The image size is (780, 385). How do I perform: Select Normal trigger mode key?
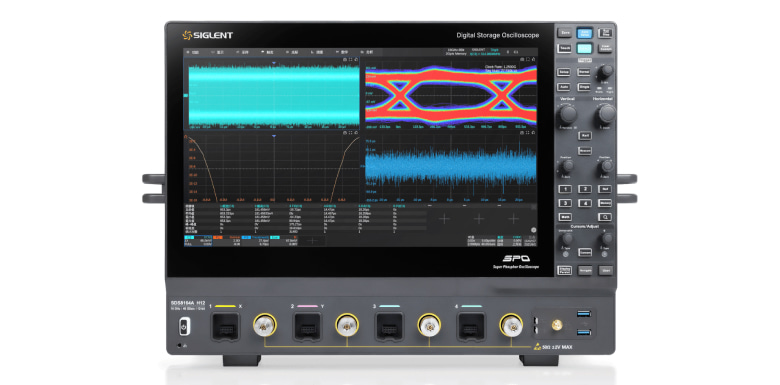pyautogui.click(x=584, y=72)
